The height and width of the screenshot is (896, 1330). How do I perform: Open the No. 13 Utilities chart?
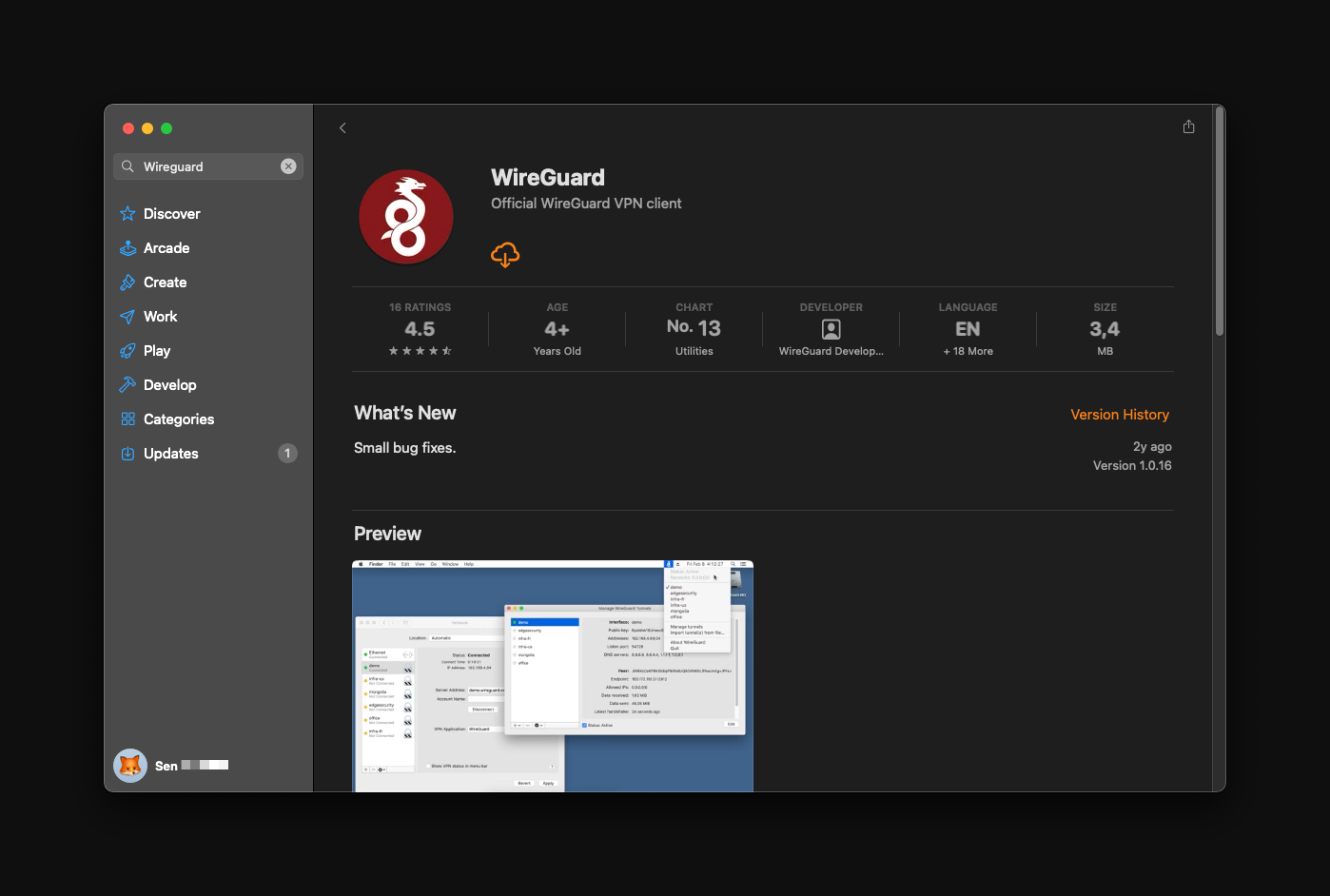694,329
